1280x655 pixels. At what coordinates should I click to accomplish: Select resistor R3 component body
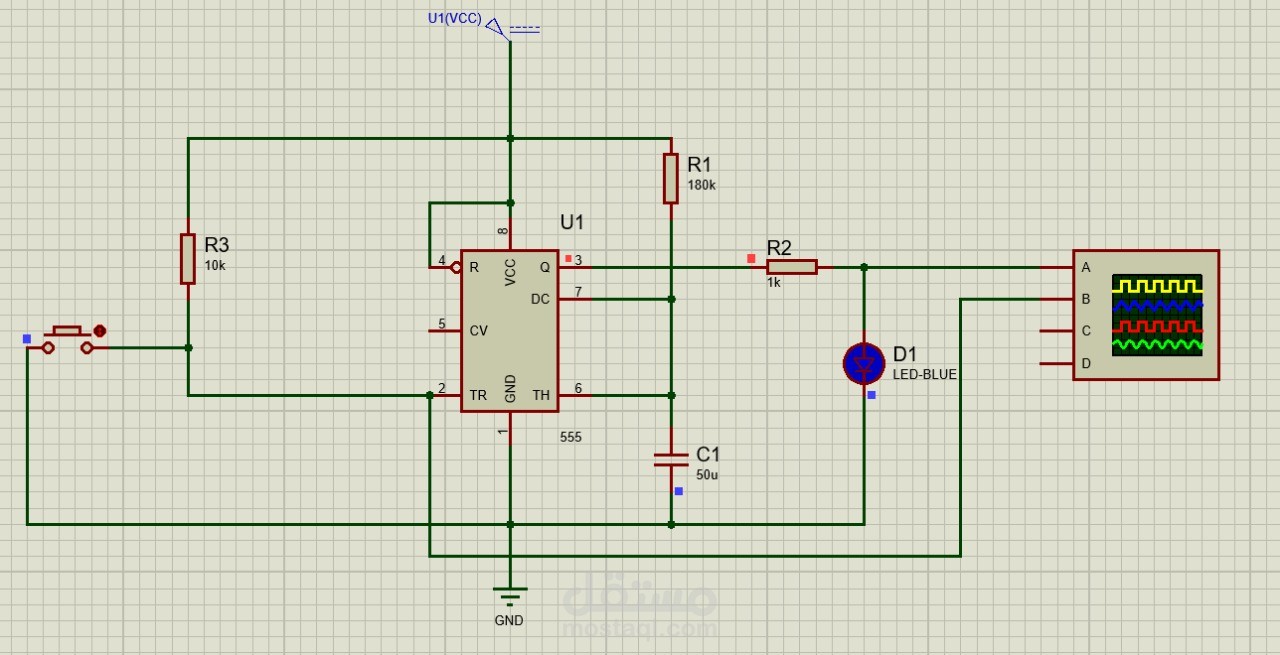(188, 259)
